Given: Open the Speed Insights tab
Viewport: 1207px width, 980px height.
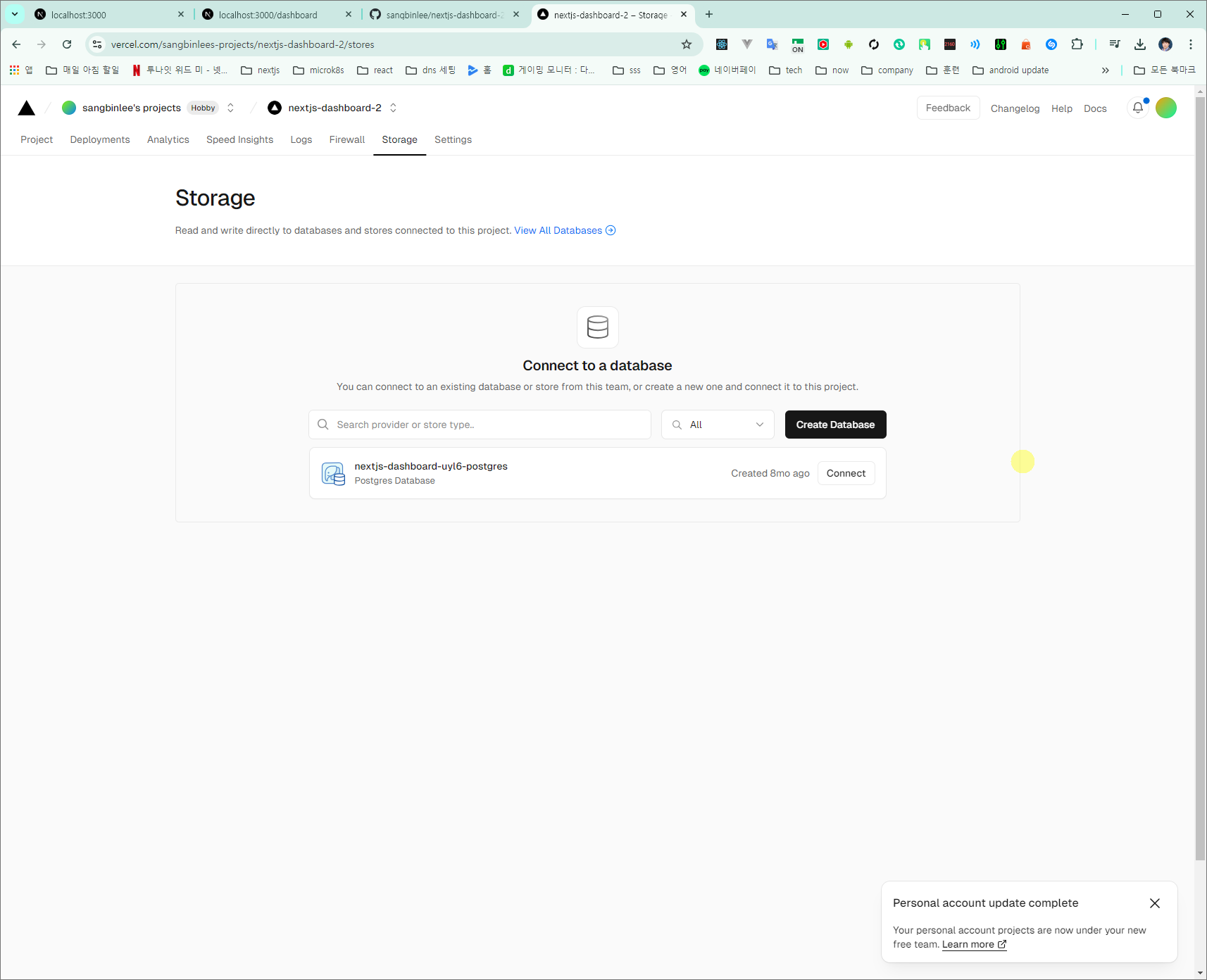Looking at the screenshot, I should click(x=239, y=139).
